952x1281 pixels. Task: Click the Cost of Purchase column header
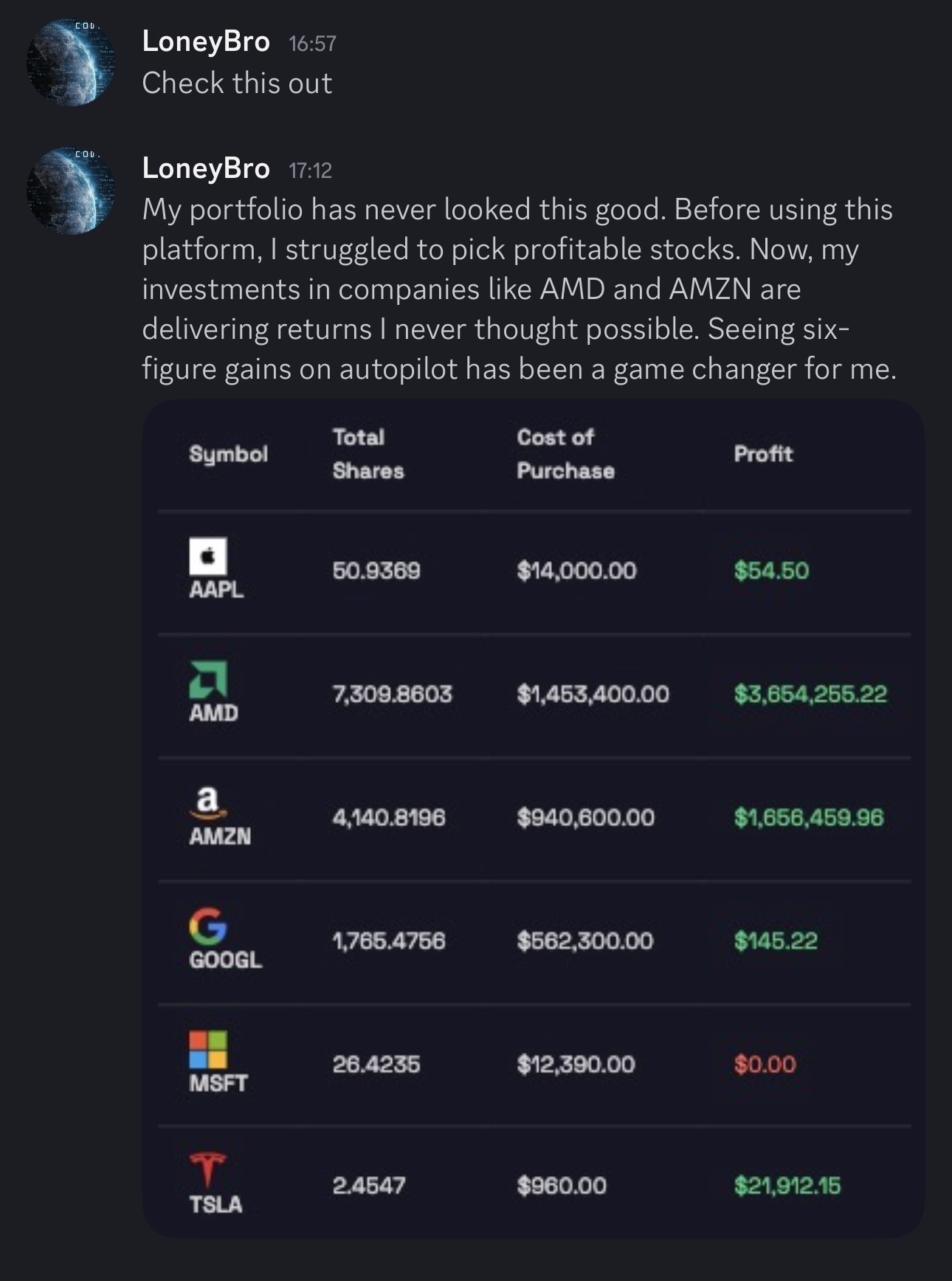point(565,453)
